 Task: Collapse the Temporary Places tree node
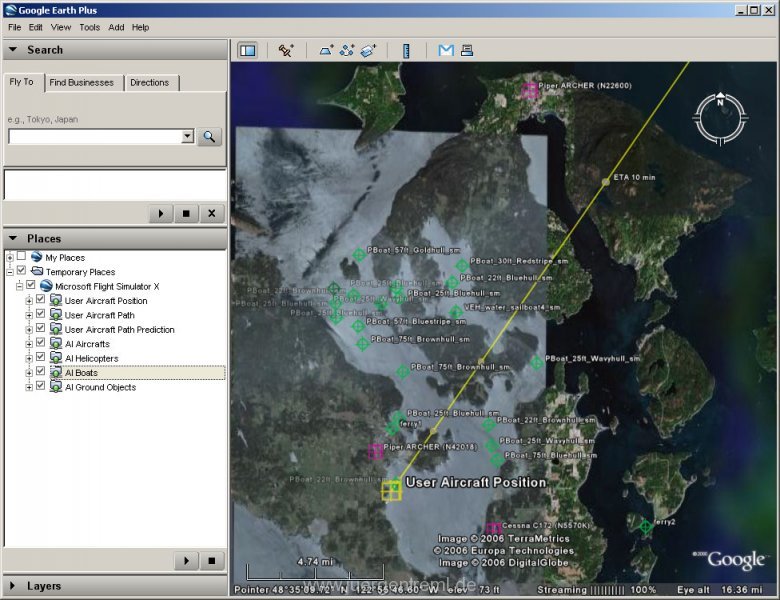(x=10, y=272)
